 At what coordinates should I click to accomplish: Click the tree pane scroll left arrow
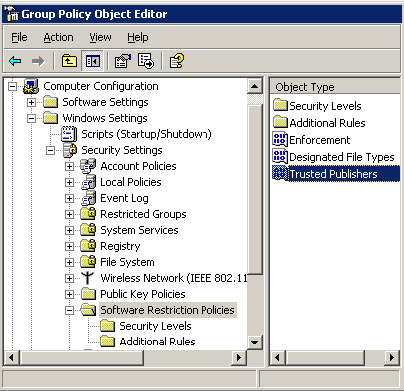(x=11, y=358)
